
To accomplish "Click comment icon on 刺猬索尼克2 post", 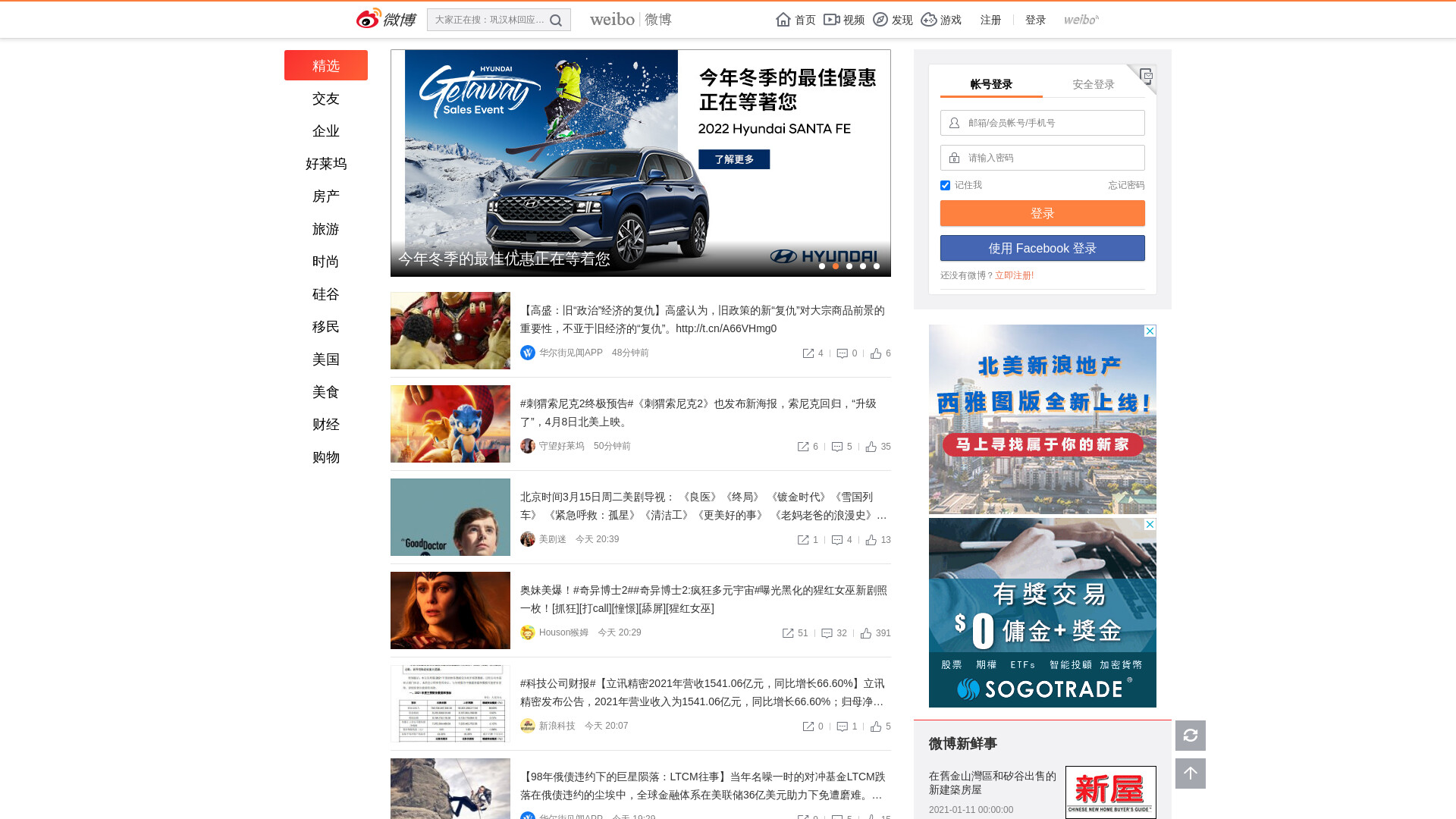I will (837, 447).
